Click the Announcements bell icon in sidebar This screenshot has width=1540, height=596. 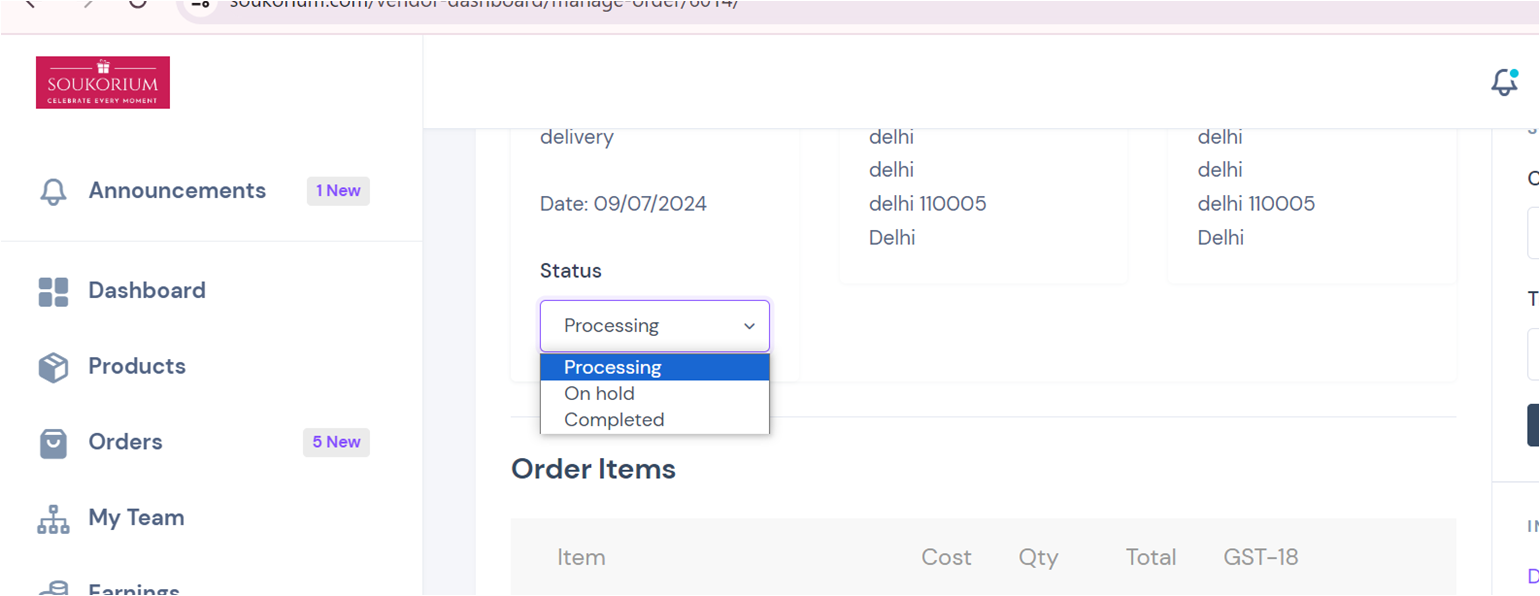click(x=53, y=191)
